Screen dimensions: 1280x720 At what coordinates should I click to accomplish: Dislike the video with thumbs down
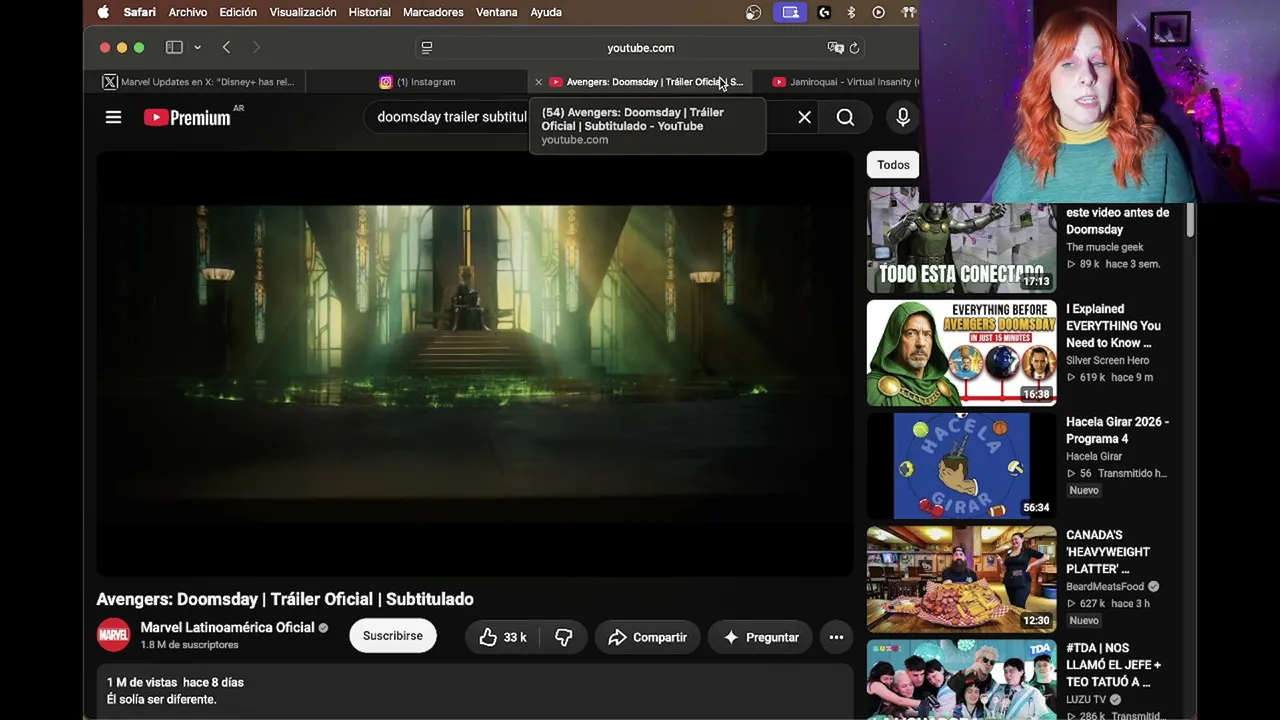(563, 637)
